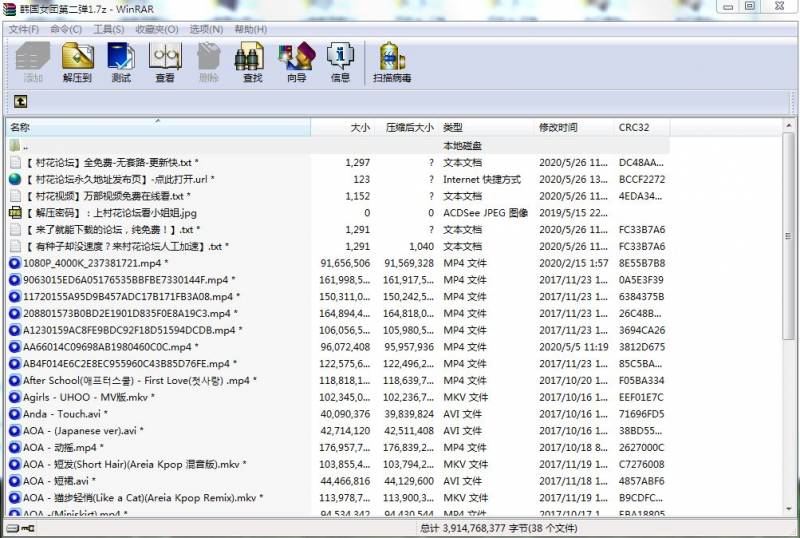Viewport: 800px width, 538px height.
Task: Select AOA - 短发(Short Hair) mkv file
Action: click(x=135, y=464)
